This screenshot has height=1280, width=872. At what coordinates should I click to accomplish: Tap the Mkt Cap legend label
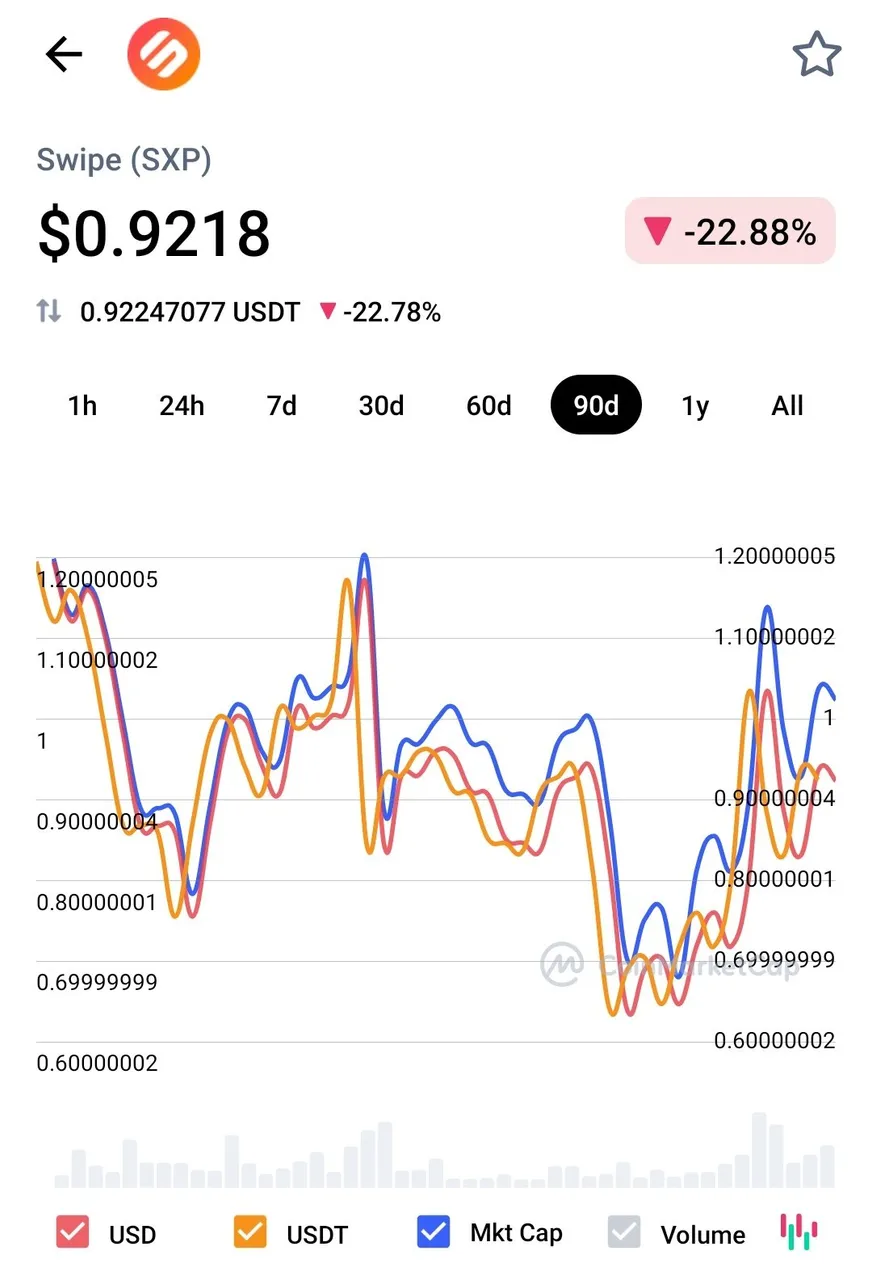click(516, 1233)
